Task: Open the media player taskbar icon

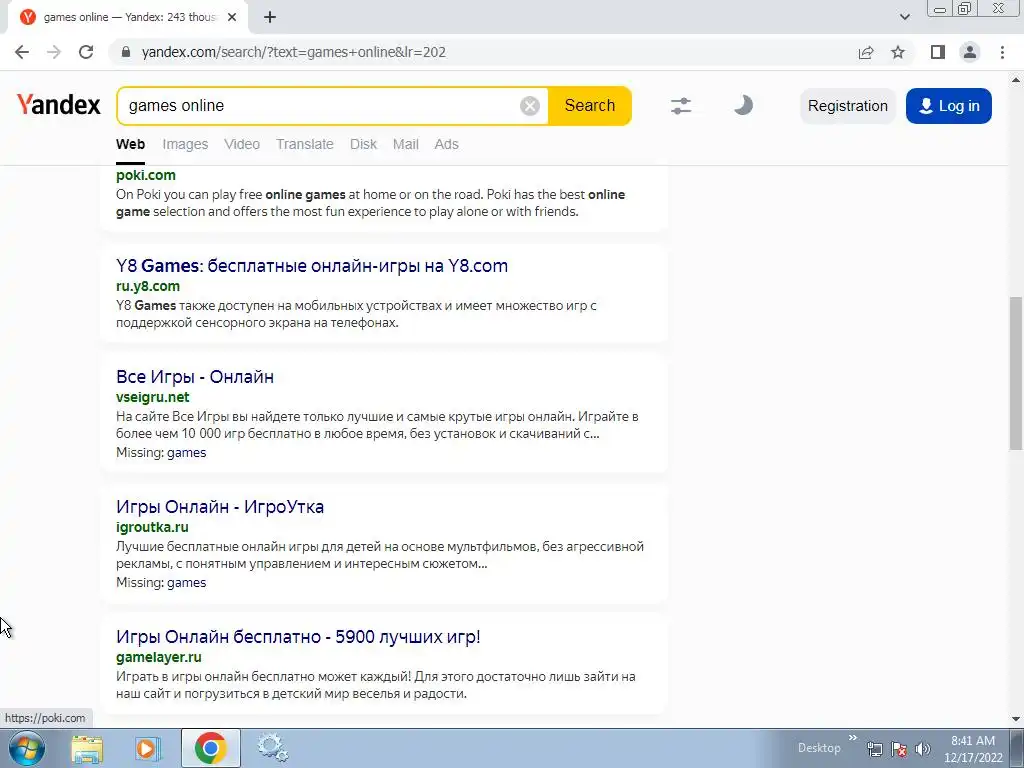Action: (x=148, y=748)
